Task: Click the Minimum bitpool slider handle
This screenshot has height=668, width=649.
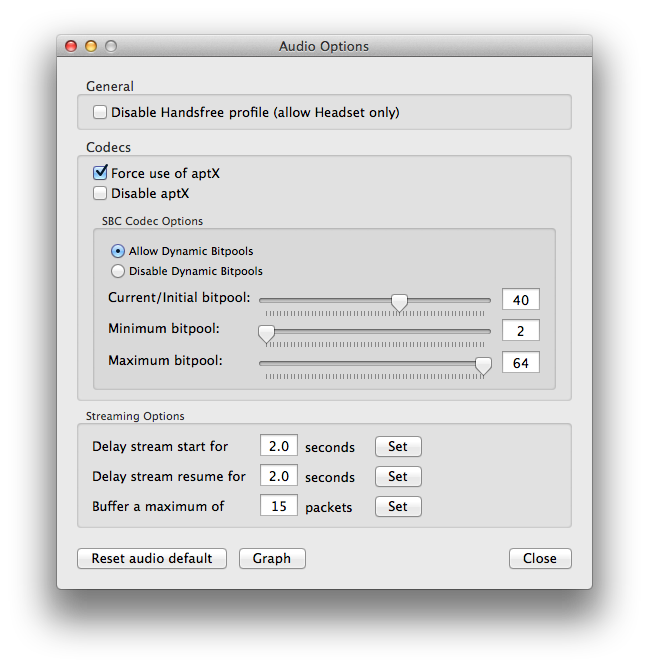Action: [266, 332]
